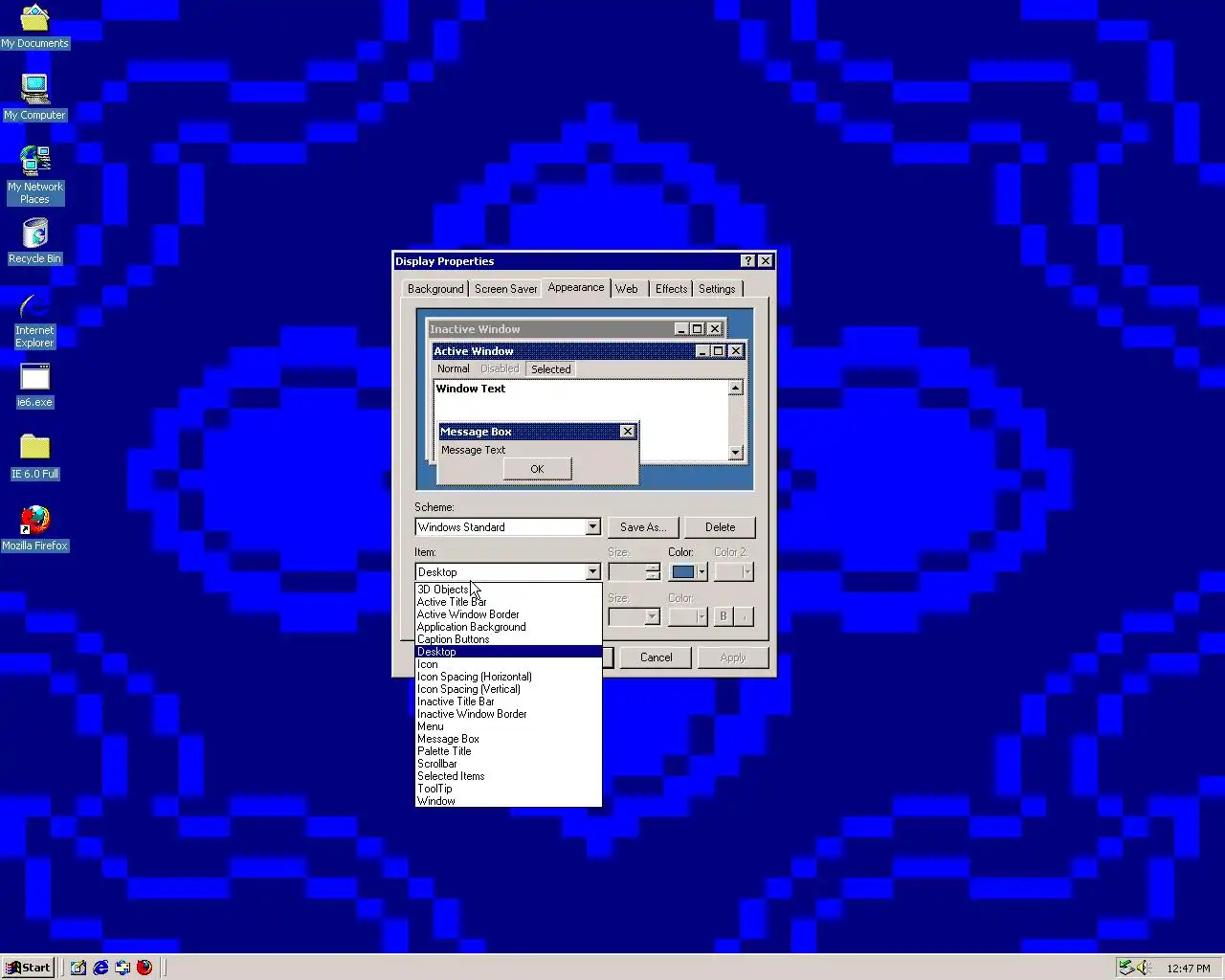The height and width of the screenshot is (980, 1225).
Task: Click the Inactive Window title bar in preview
Action: pos(575,329)
